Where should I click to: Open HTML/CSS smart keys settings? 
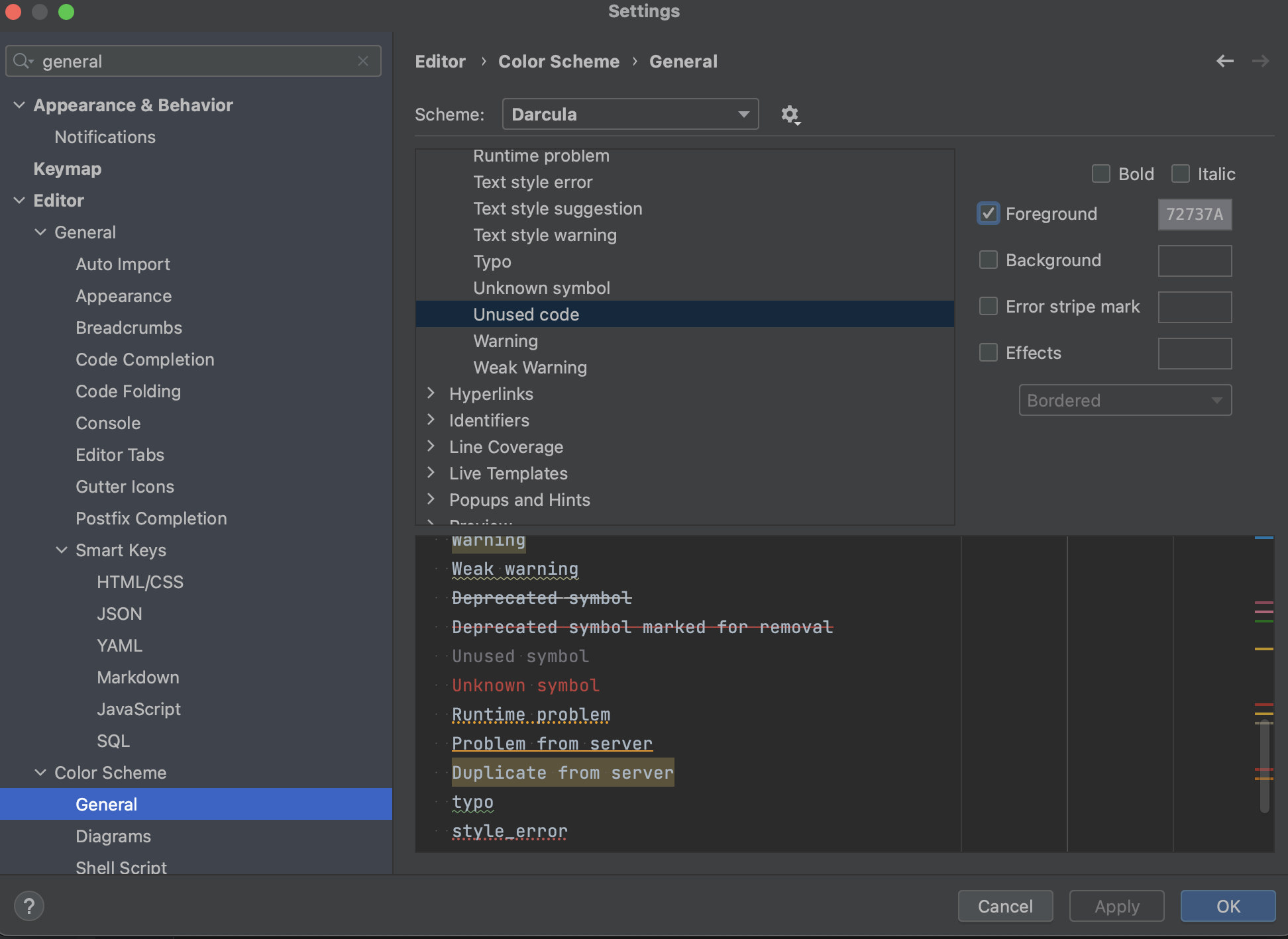[x=140, y=581]
